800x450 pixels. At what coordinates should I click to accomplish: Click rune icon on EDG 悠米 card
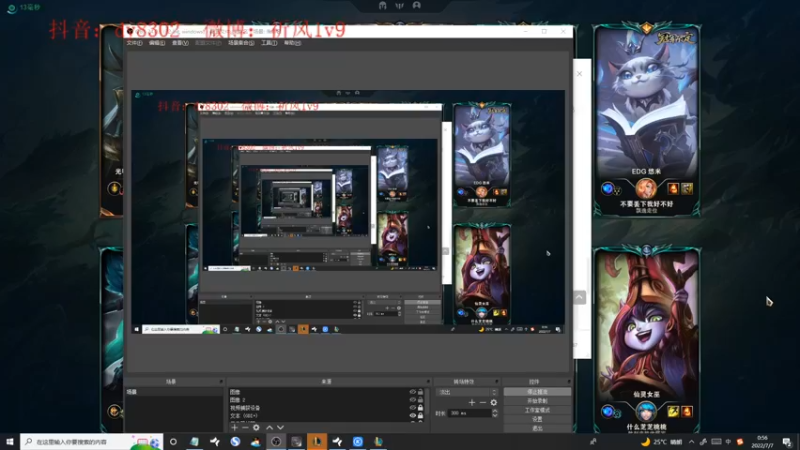point(607,189)
